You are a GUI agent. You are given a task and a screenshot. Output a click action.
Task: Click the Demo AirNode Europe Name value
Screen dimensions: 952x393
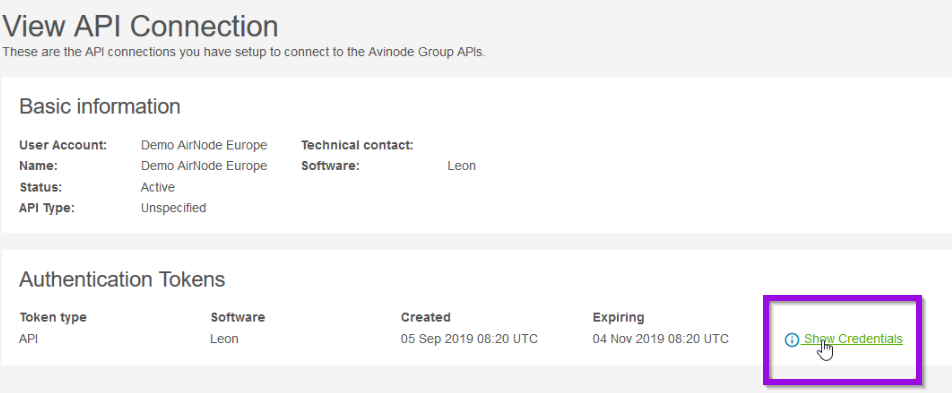(204, 166)
